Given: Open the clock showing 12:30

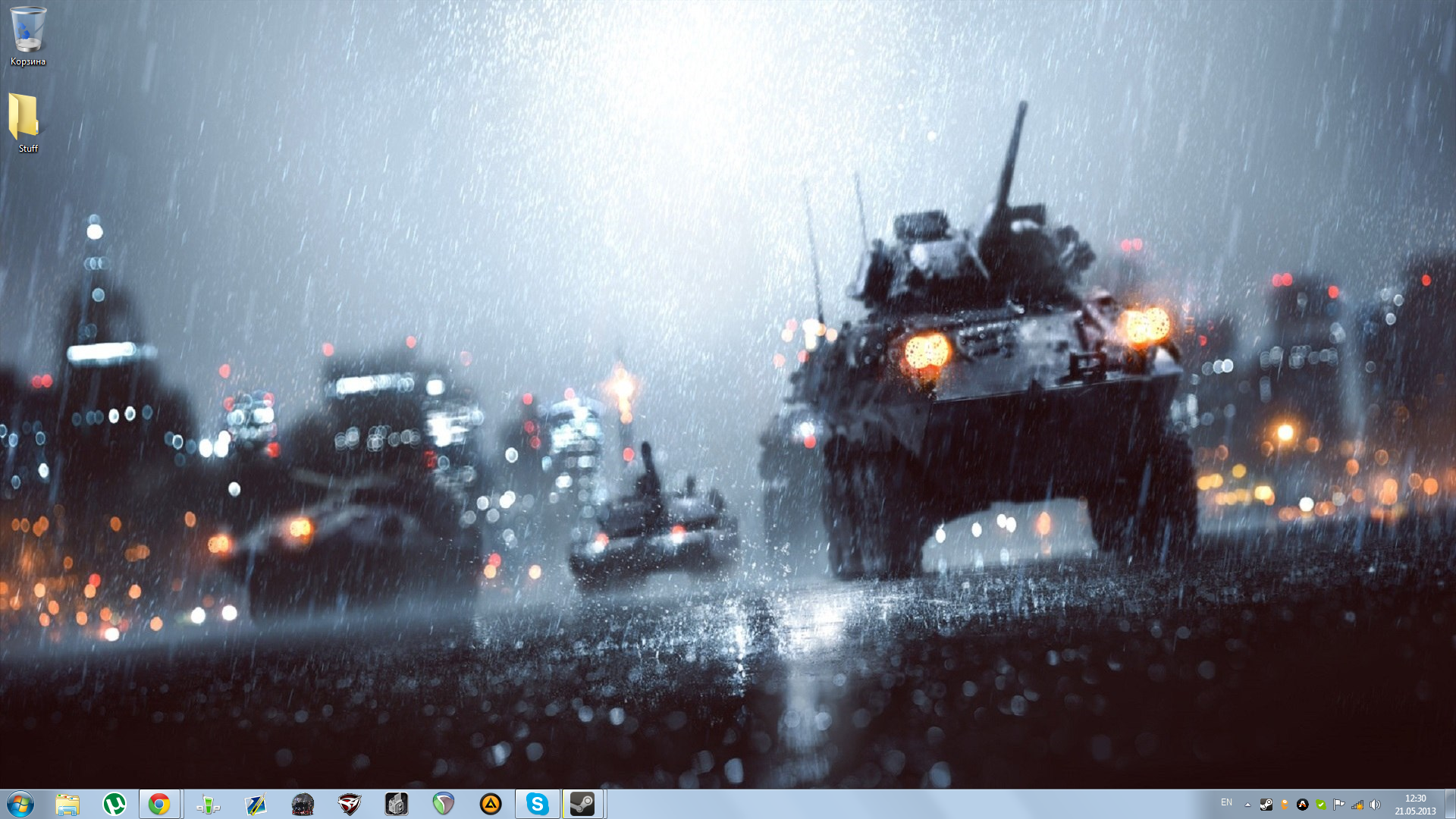Looking at the screenshot, I should coord(1415,805).
